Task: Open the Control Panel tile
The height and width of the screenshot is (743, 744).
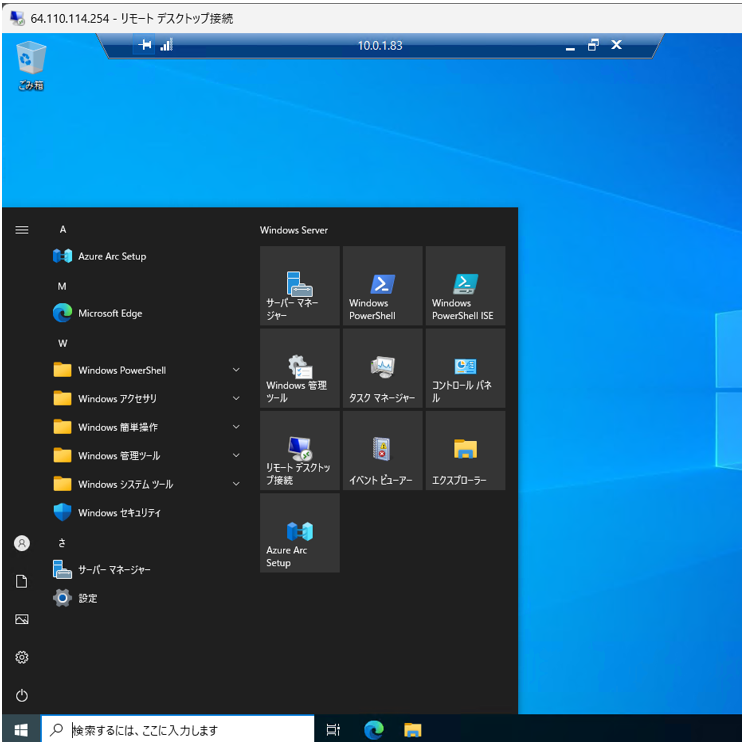Action: (x=465, y=369)
